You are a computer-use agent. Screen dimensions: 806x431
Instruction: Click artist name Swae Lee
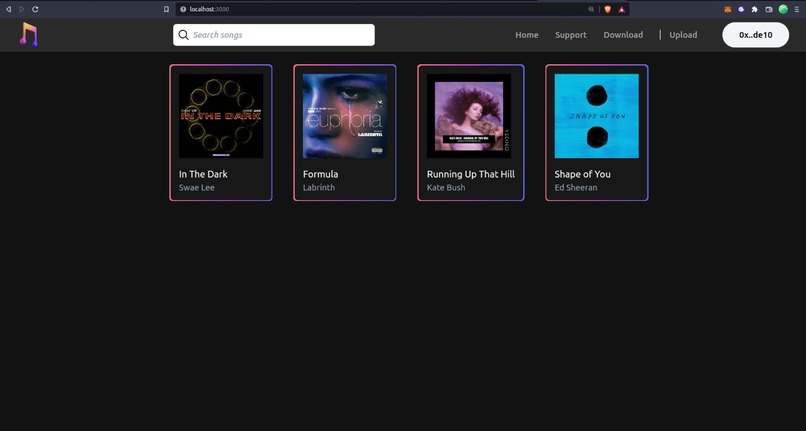click(x=197, y=187)
